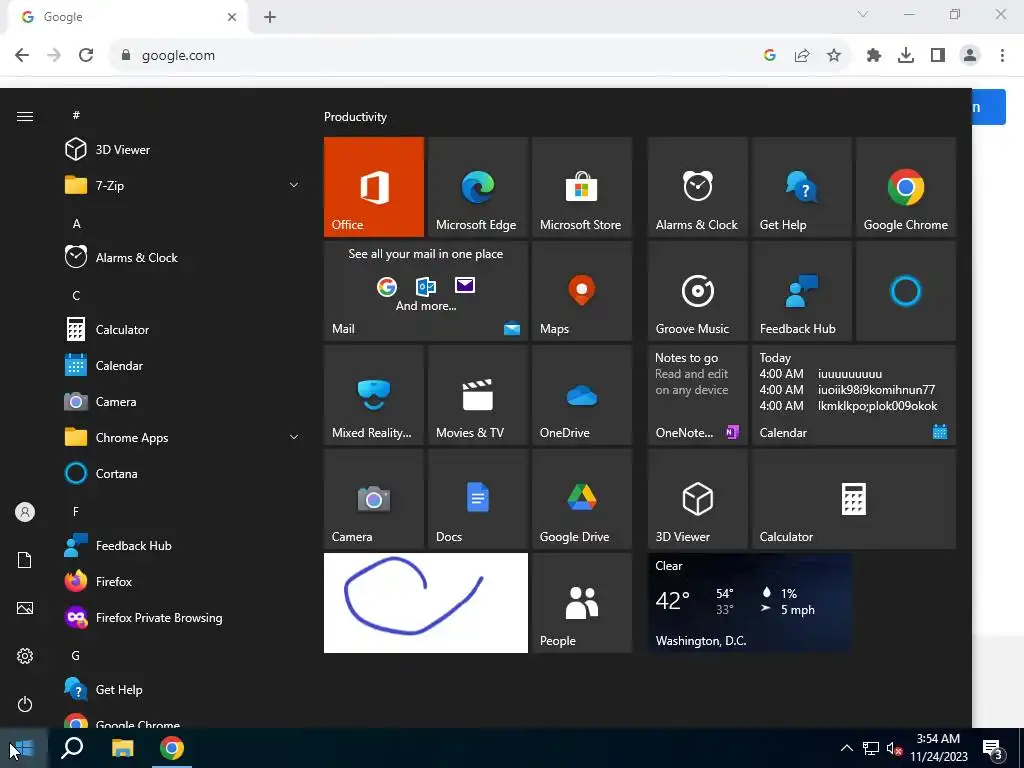
Task: Reload the page in Chrome
Action: click(86, 55)
